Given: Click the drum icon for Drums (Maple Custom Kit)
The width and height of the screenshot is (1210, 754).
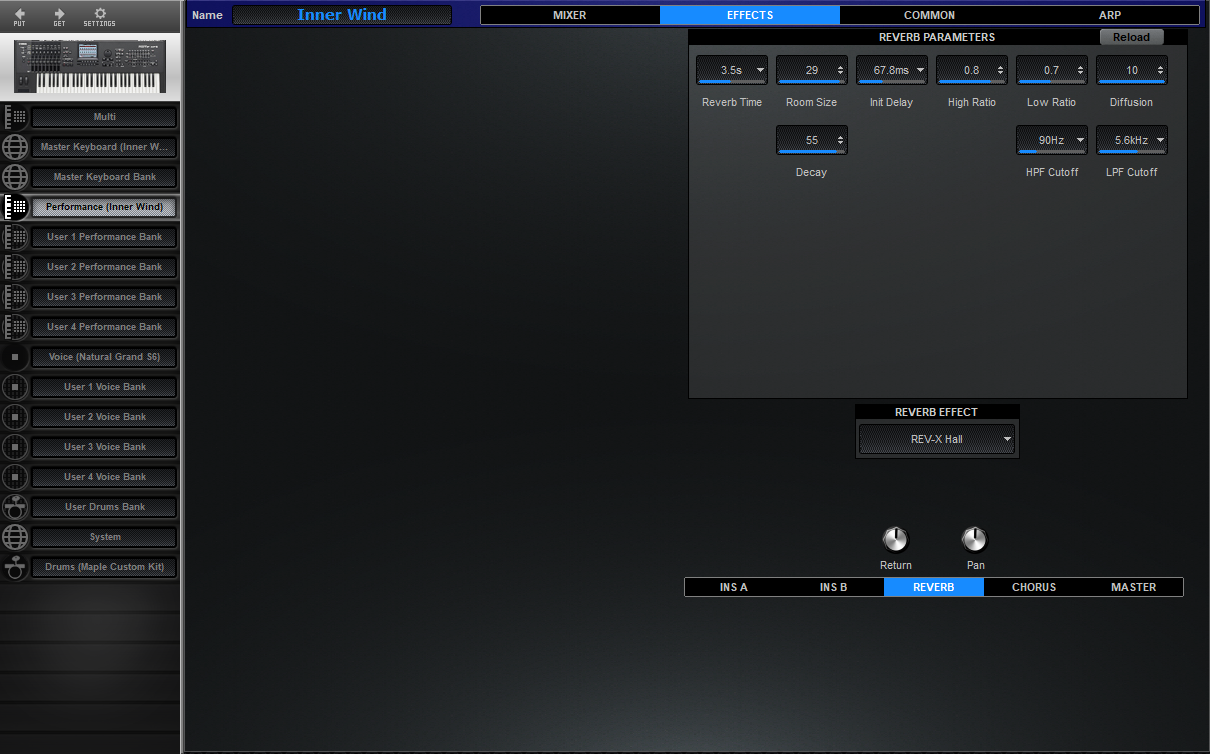Looking at the screenshot, I should 15,567.
